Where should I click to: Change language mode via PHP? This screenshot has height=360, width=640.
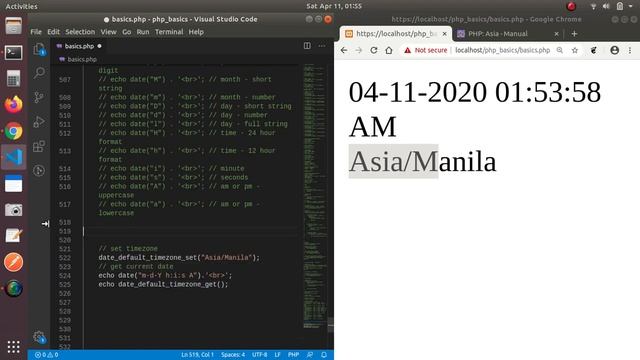[293, 355]
